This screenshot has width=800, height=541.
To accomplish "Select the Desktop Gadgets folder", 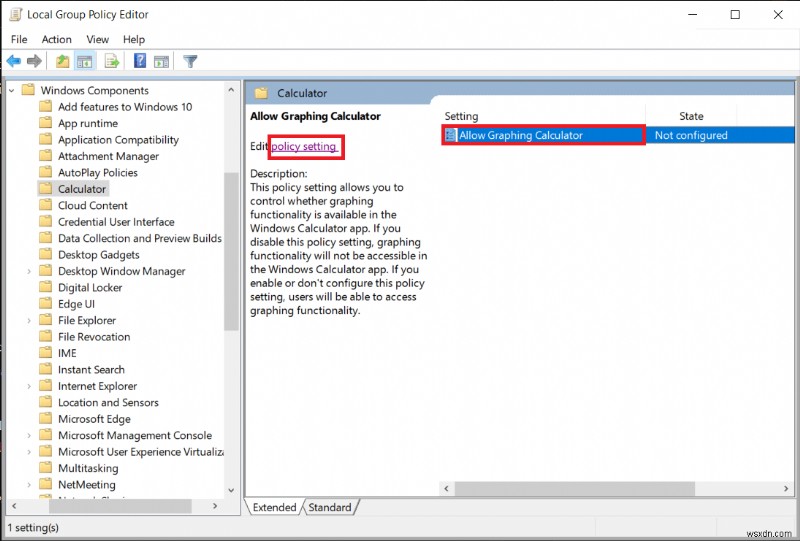I will click(98, 255).
